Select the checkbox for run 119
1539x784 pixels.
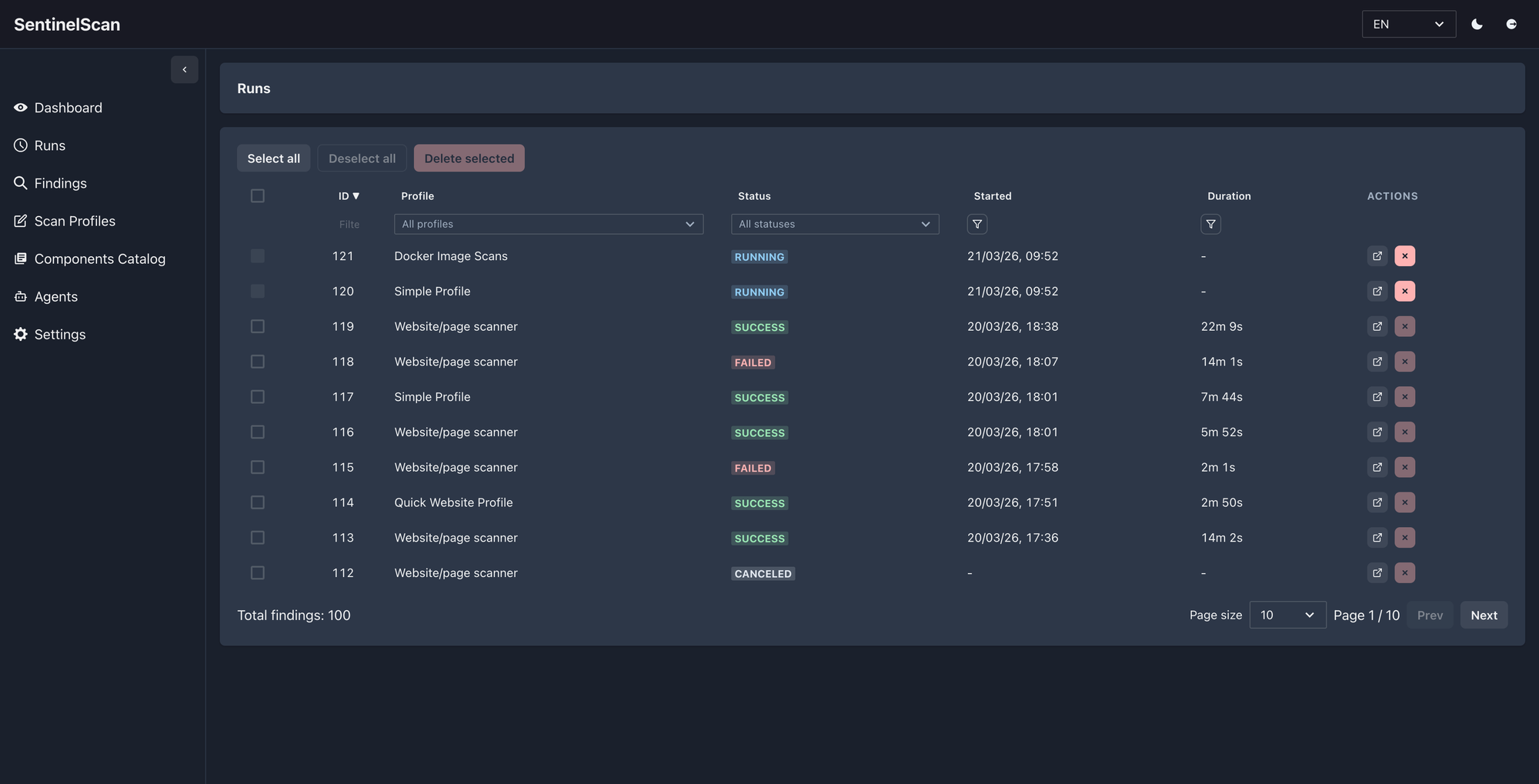click(x=258, y=326)
